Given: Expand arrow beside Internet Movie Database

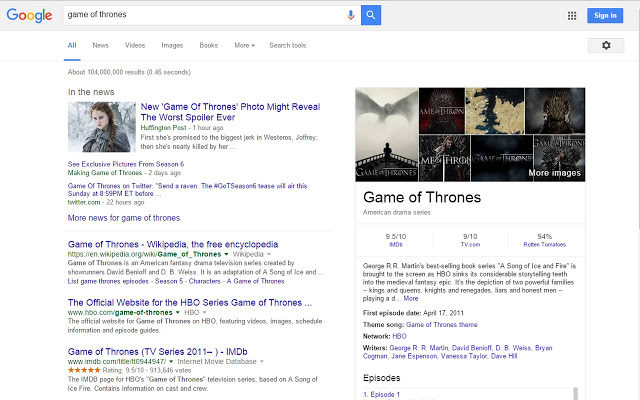Looking at the screenshot, I should [262, 362].
